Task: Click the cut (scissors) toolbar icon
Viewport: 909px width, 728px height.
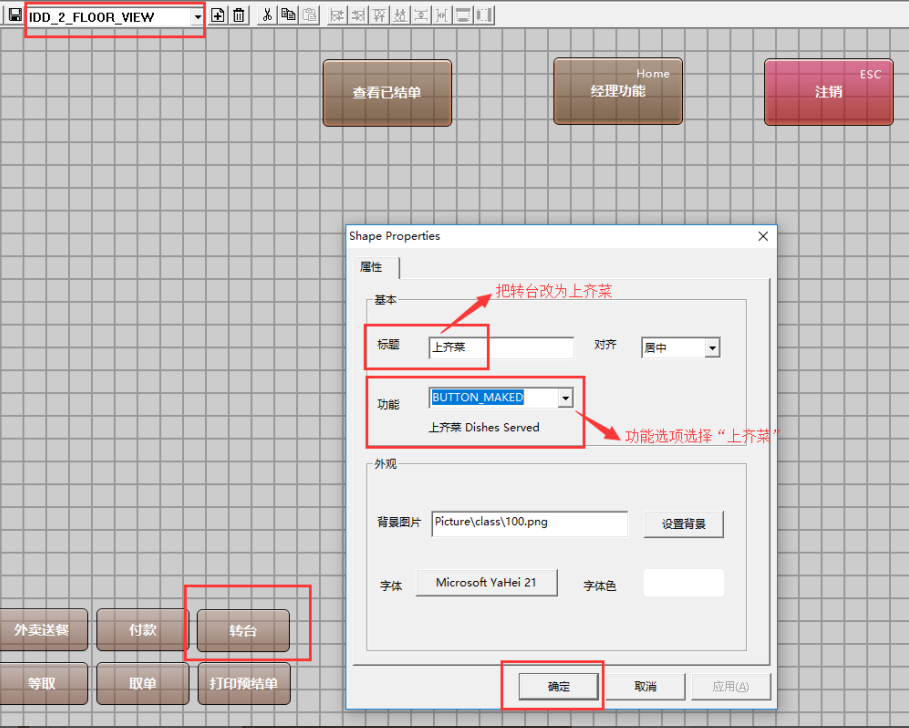Action: pos(267,15)
